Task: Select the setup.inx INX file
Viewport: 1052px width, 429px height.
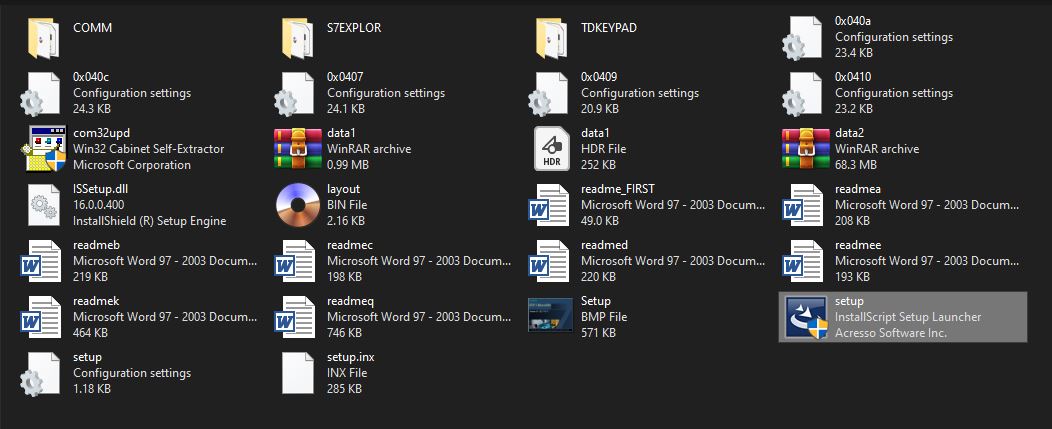Action: (296, 373)
